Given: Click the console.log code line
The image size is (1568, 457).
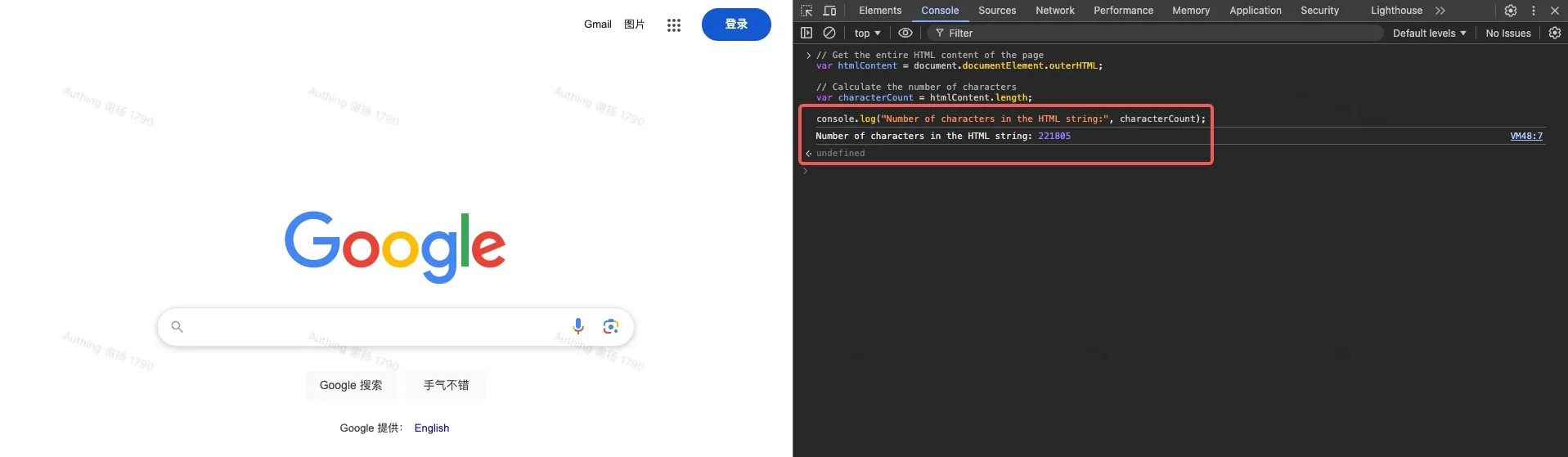Looking at the screenshot, I should [x=1011, y=119].
